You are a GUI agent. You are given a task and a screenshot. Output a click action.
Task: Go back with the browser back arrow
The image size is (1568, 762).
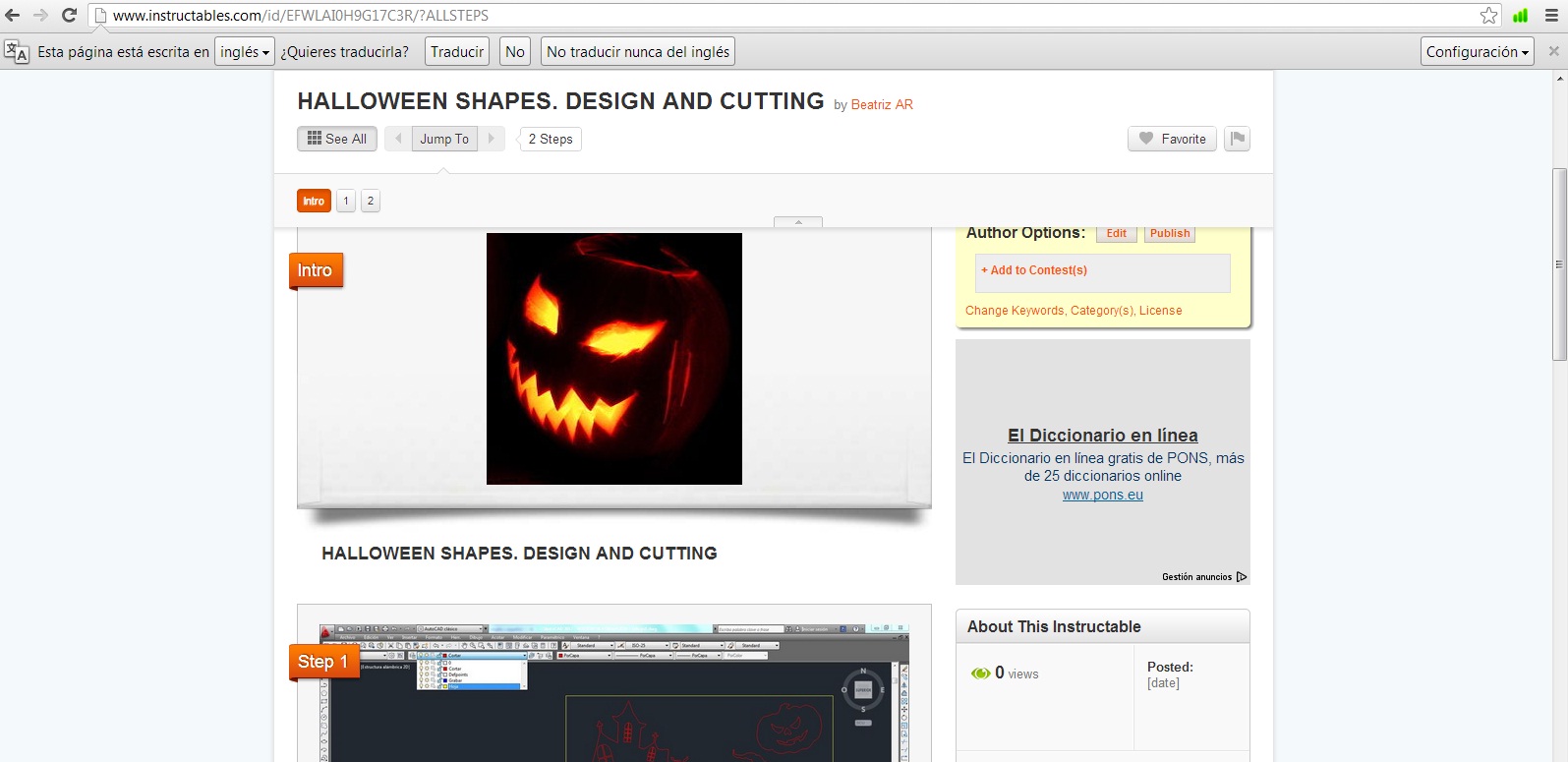click(x=13, y=15)
